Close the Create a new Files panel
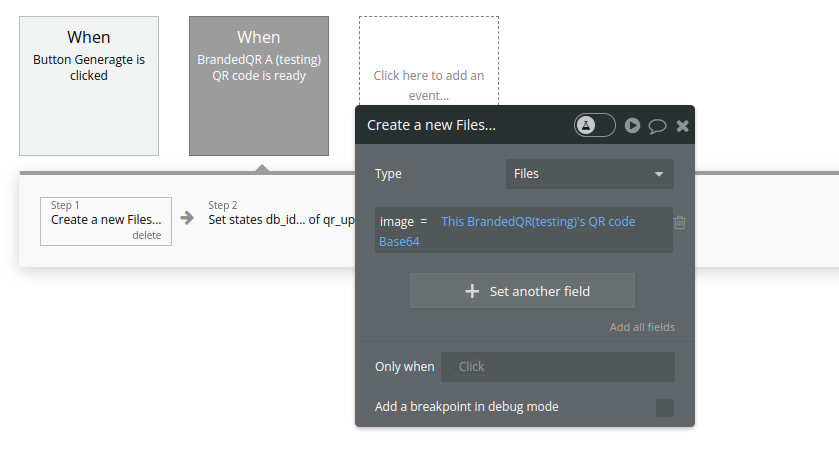 click(682, 126)
